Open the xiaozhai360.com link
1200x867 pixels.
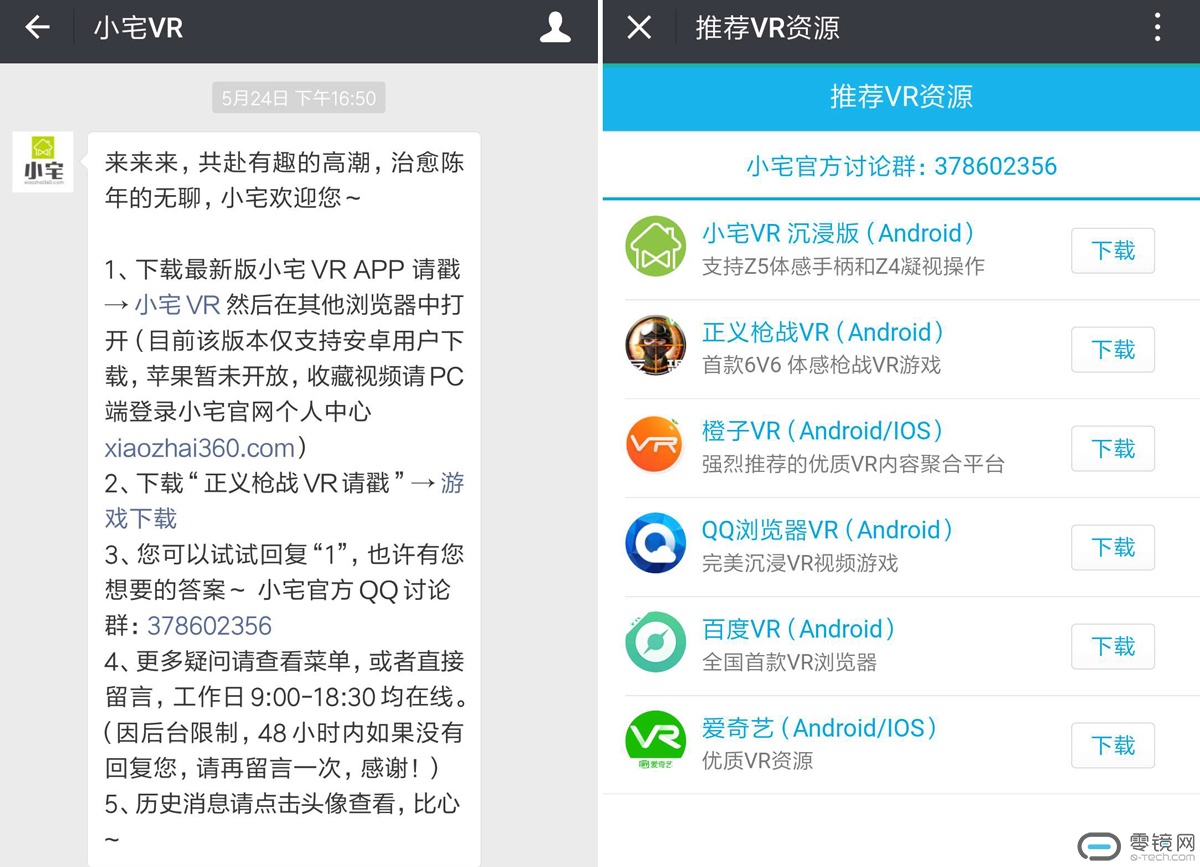point(200,447)
